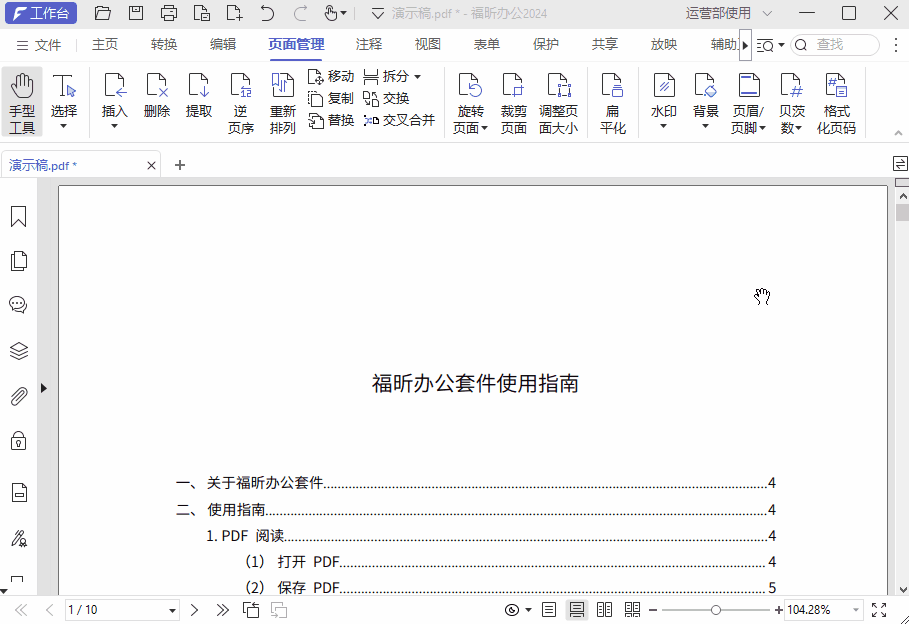
Task: Select the 手型工具 (Hand tool)
Action: pos(21,99)
